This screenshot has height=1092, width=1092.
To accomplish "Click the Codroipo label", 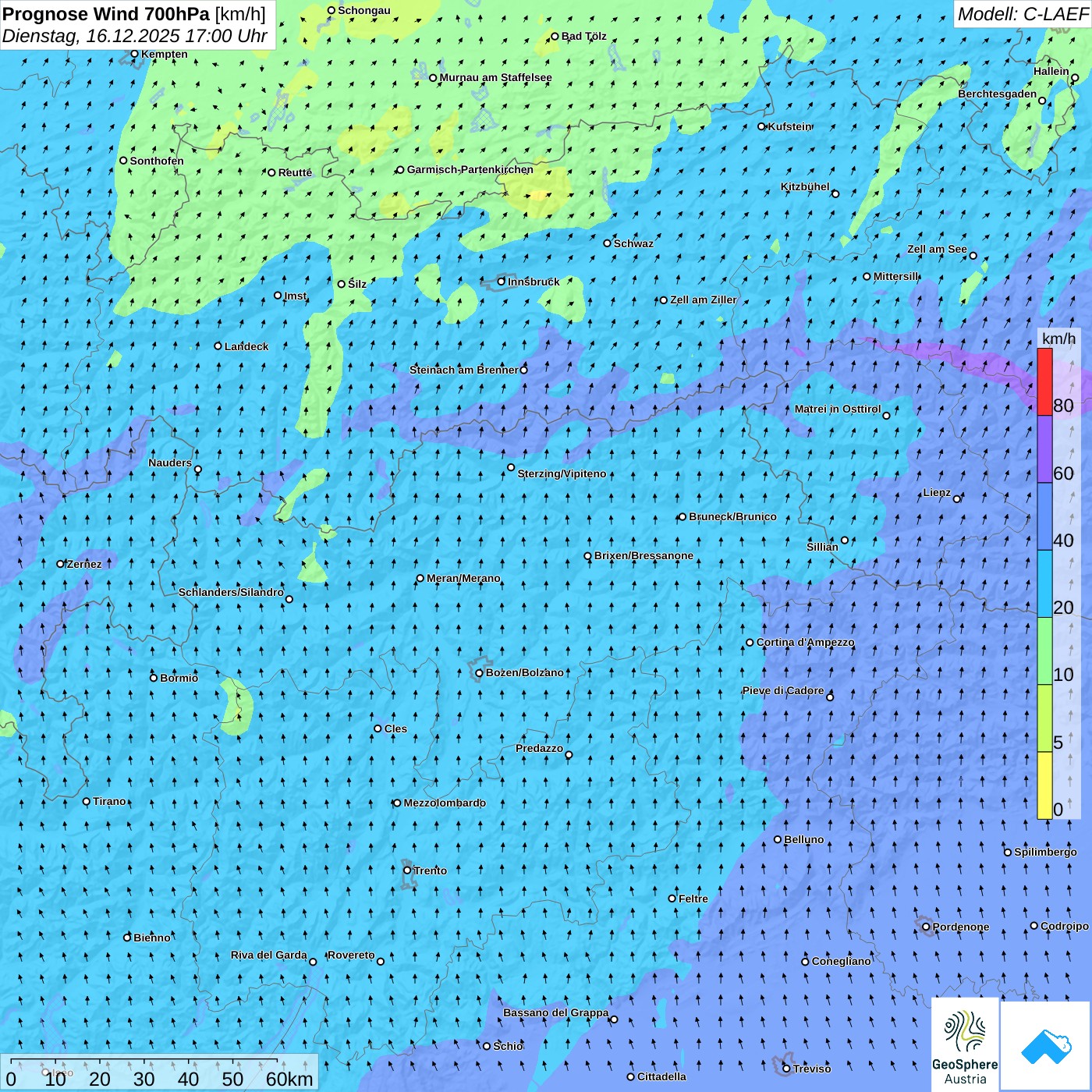I will 1065,926.
